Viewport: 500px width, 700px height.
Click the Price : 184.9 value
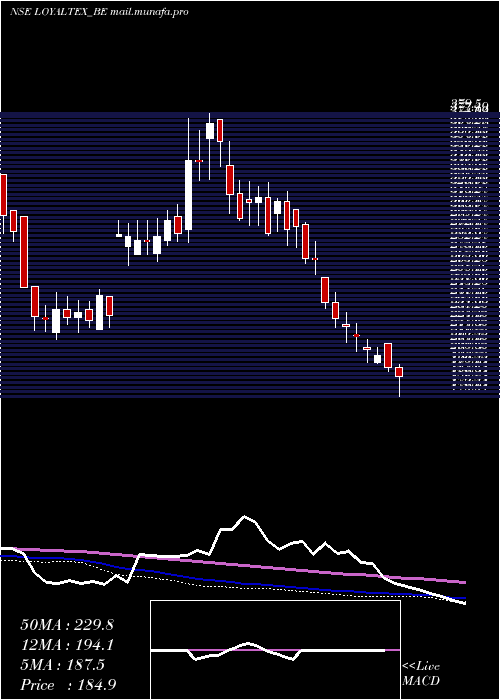(68, 685)
